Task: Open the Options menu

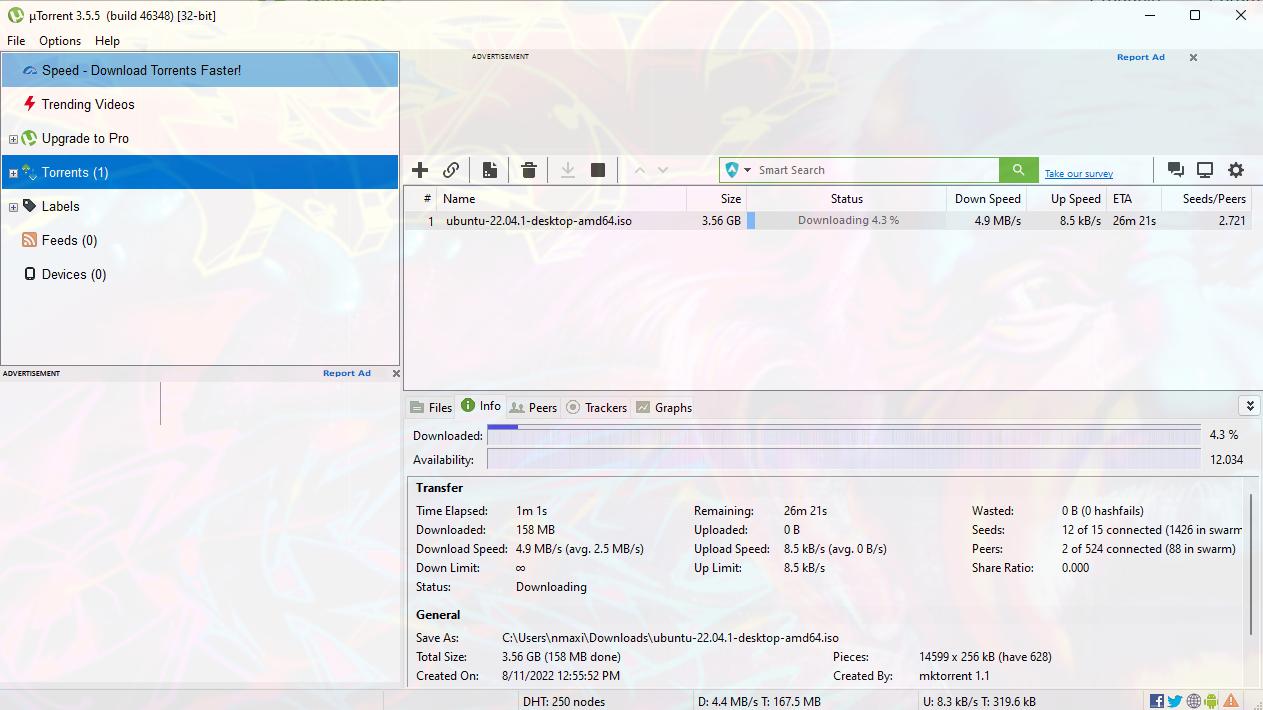Action: click(59, 41)
